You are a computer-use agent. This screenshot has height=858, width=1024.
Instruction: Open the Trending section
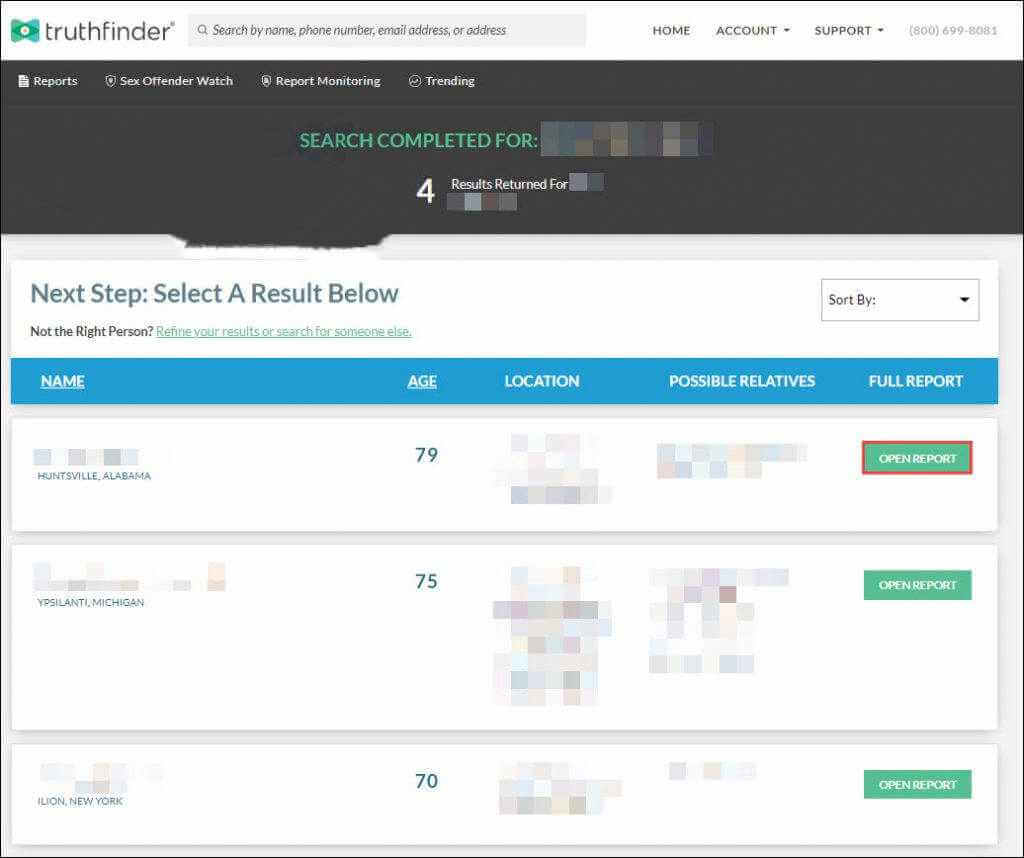(x=442, y=81)
